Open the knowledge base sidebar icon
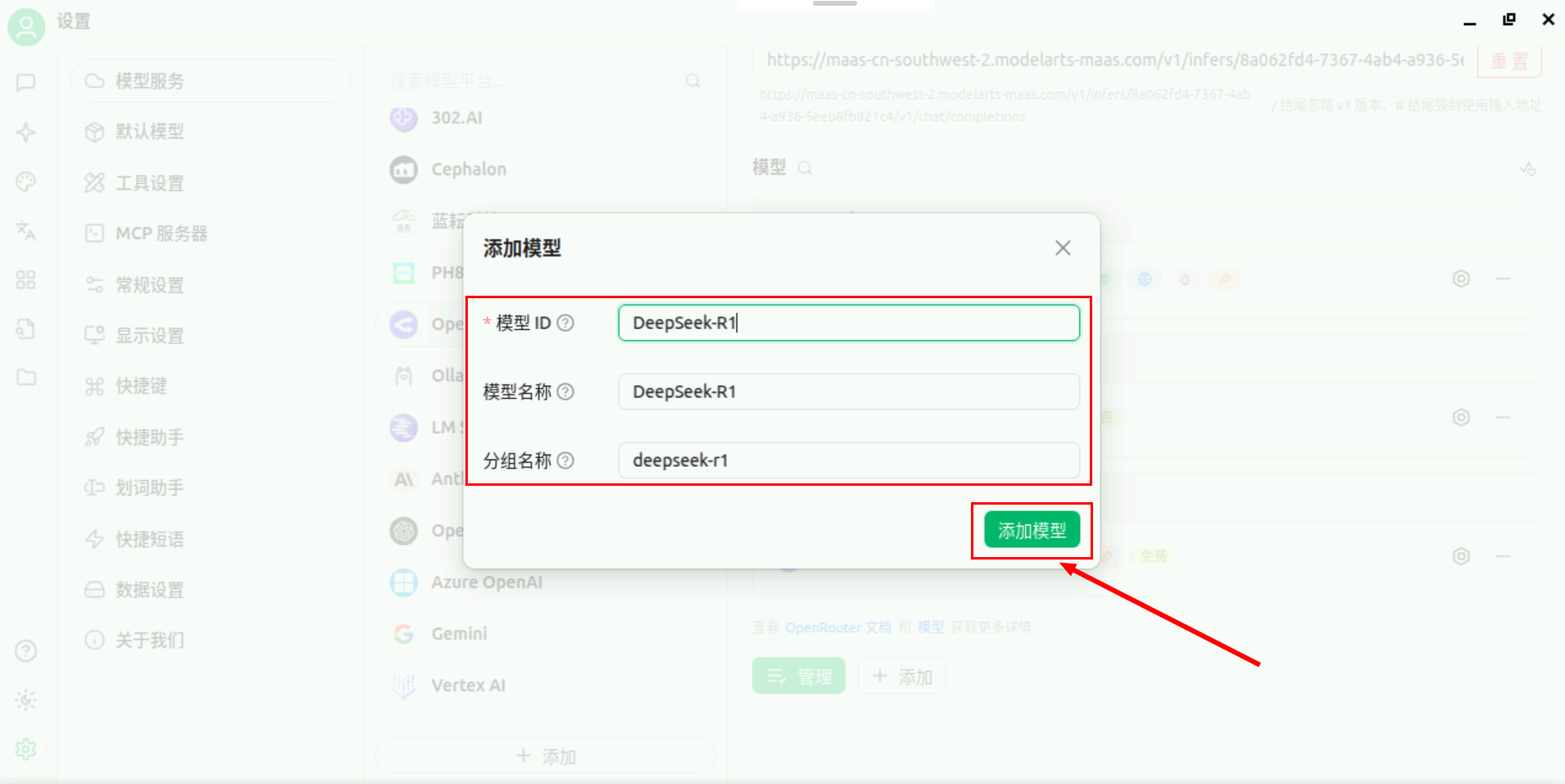Viewport: 1565px width, 784px height. coord(26,329)
